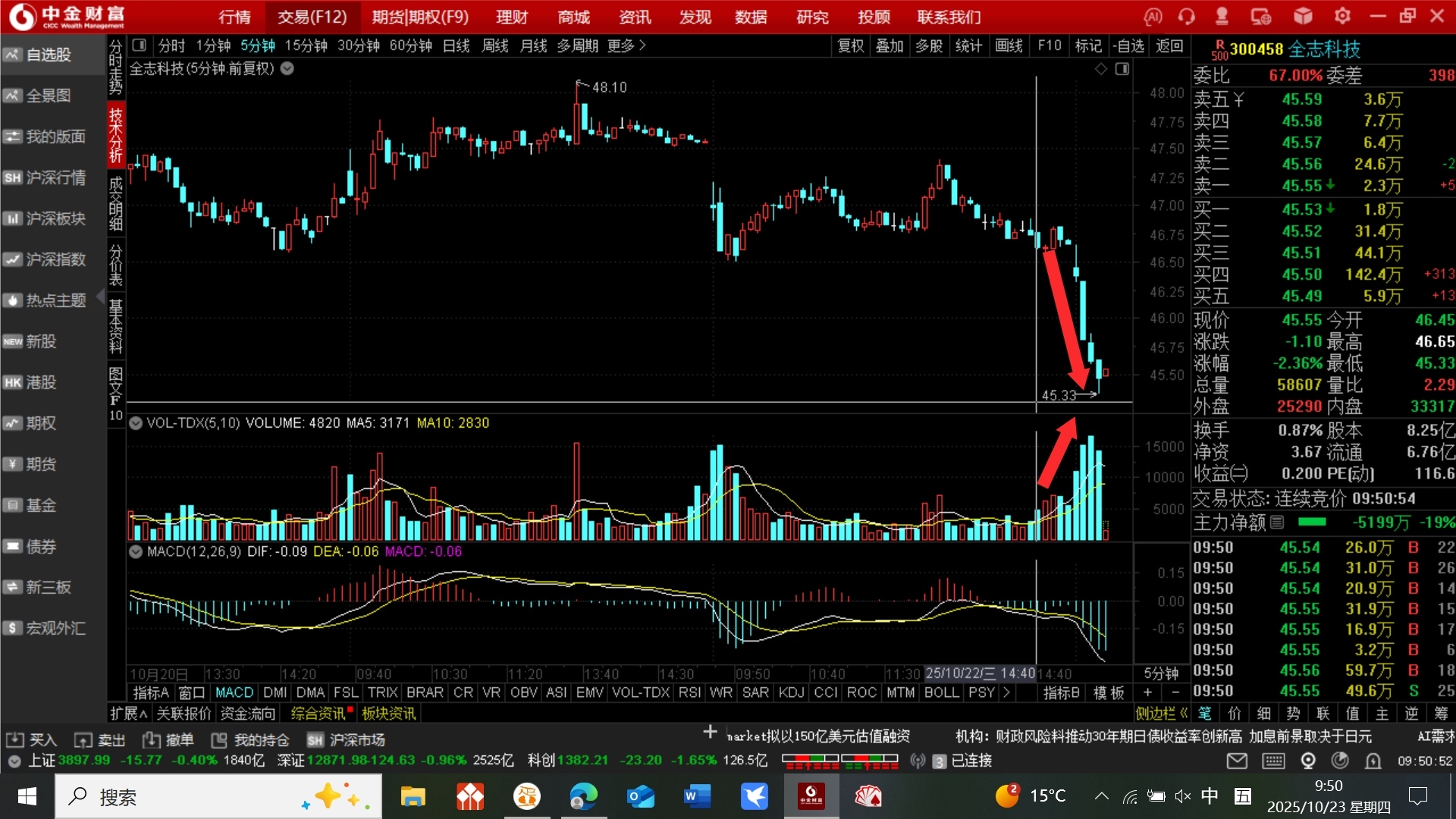1456x819 pixels.
Task: Open dropdown next to 全志科技 chart title
Action: click(287, 68)
